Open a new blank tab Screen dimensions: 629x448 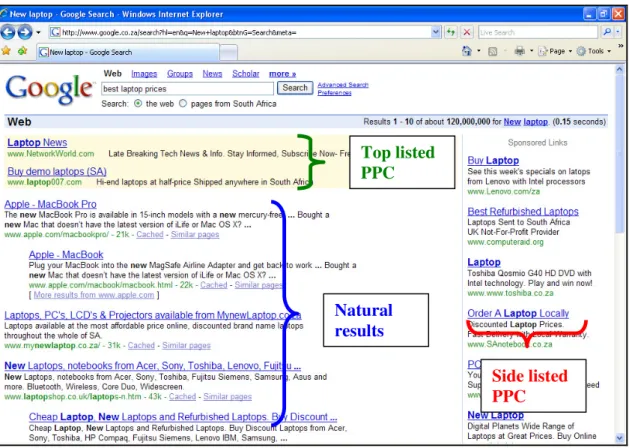click(x=229, y=53)
